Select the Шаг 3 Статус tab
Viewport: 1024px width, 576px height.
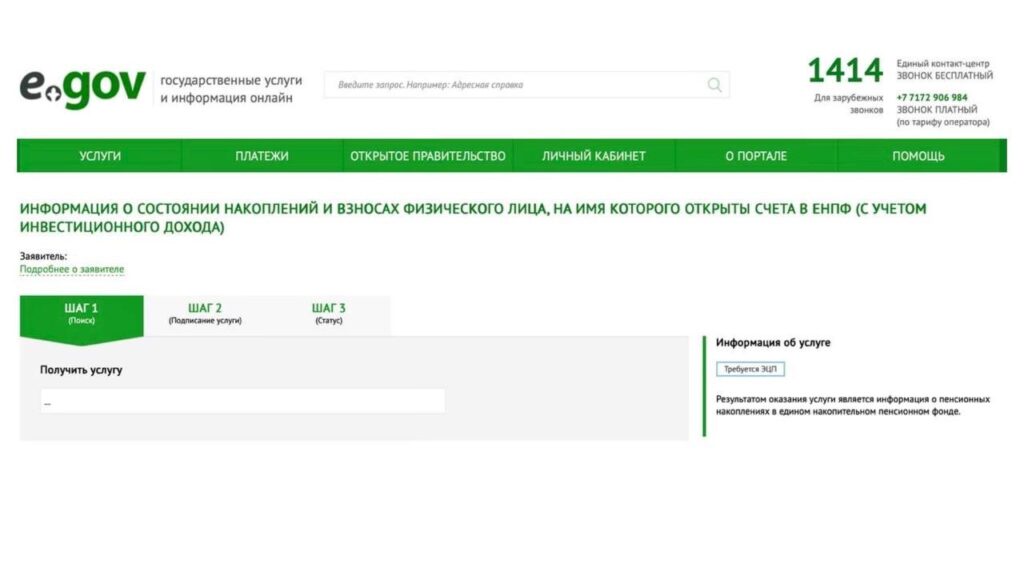(x=328, y=315)
